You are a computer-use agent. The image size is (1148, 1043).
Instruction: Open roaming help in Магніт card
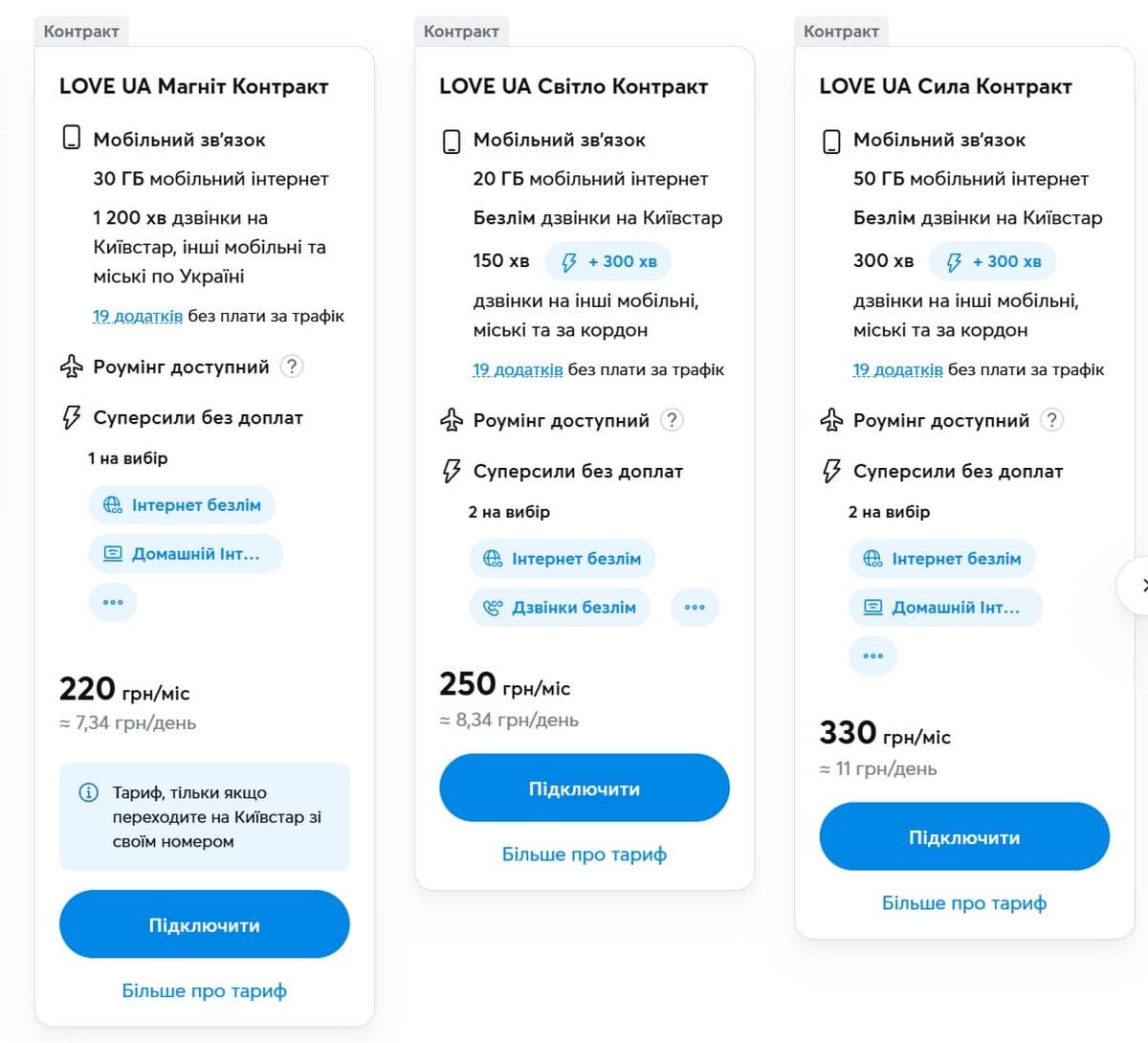tap(292, 366)
